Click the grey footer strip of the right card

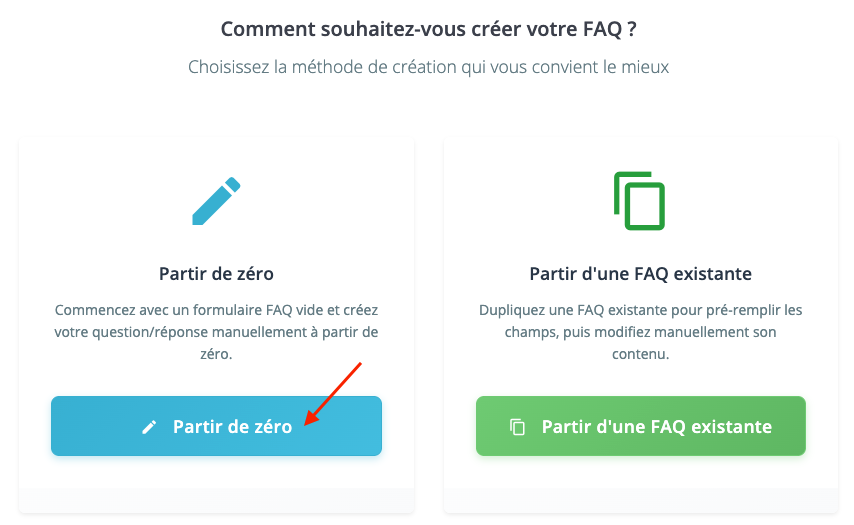click(640, 500)
